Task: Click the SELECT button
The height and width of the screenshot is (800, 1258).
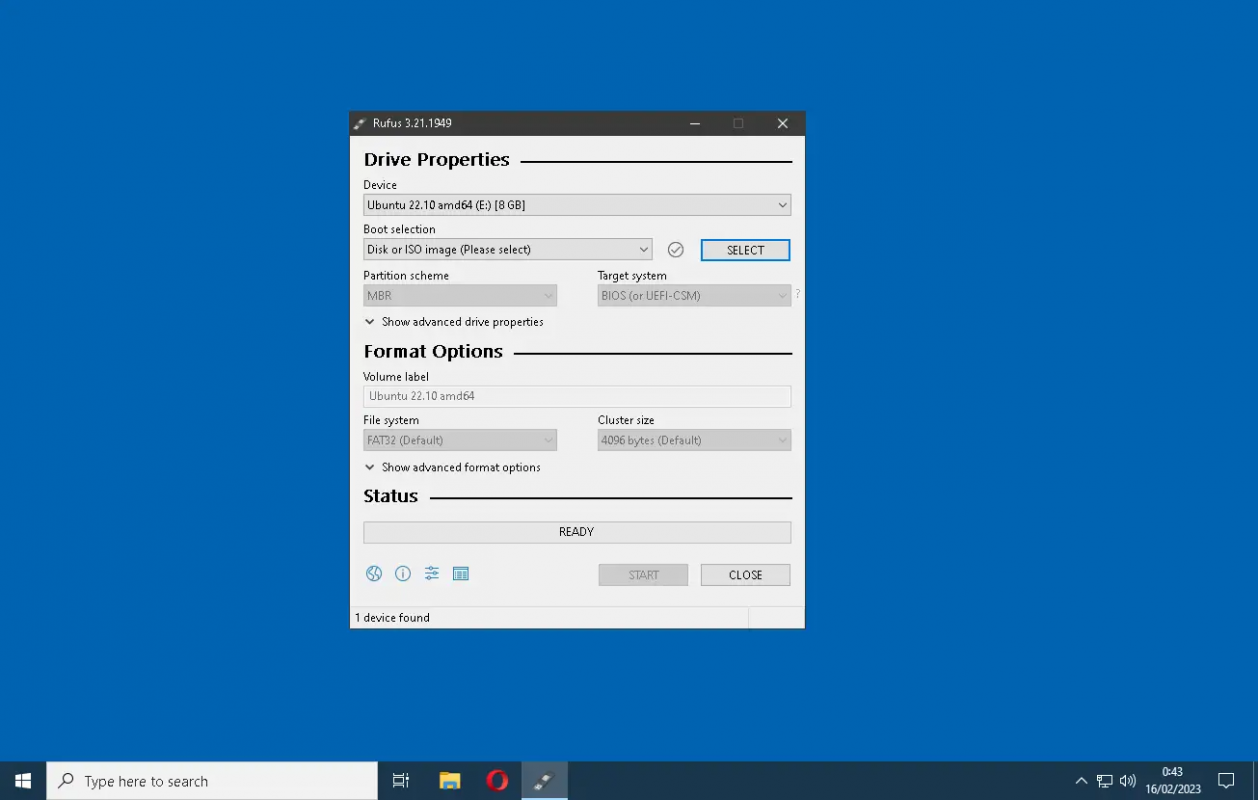Action: point(746,250)
